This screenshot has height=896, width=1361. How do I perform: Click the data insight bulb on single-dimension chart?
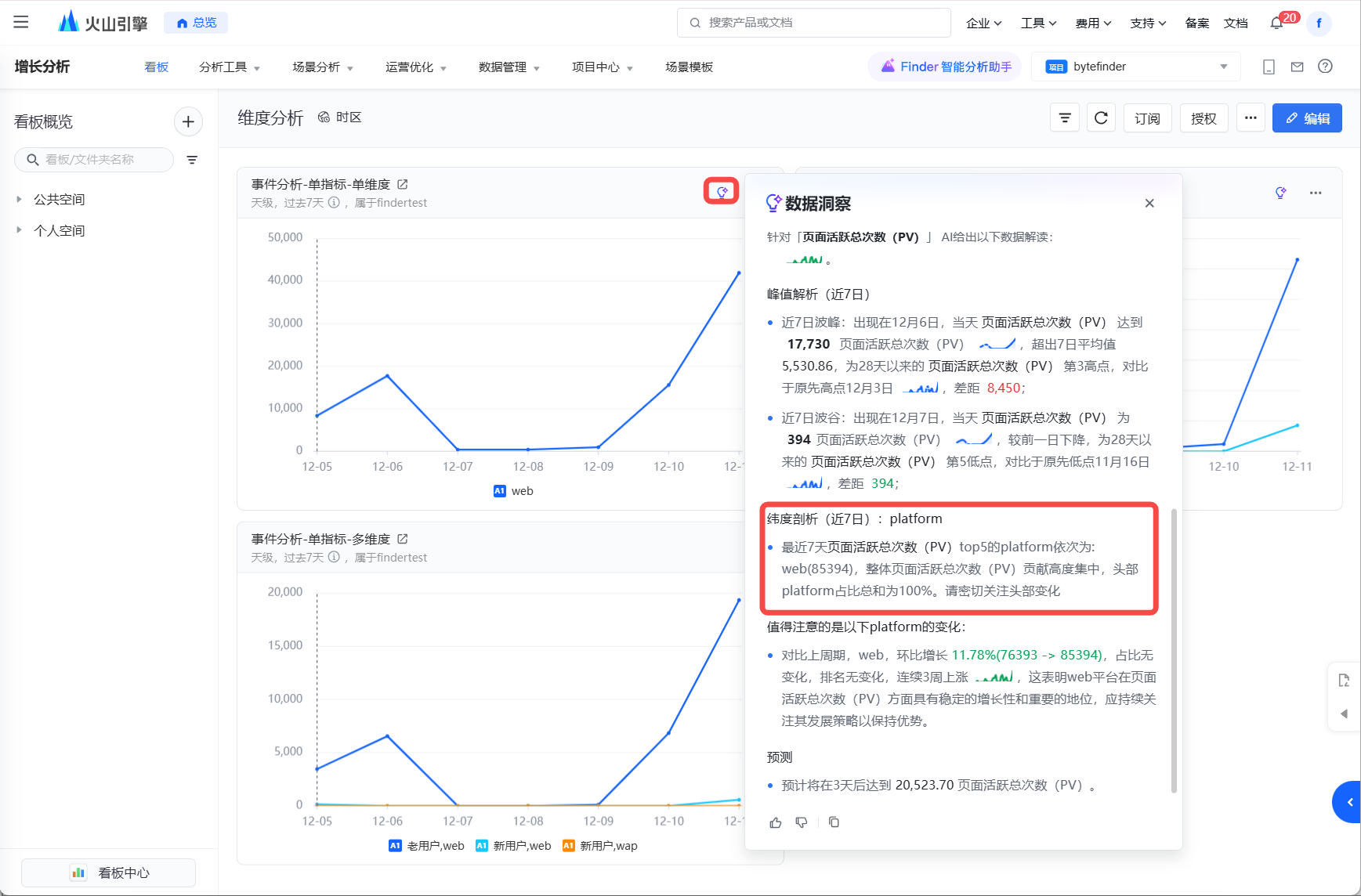click(722, 191)
